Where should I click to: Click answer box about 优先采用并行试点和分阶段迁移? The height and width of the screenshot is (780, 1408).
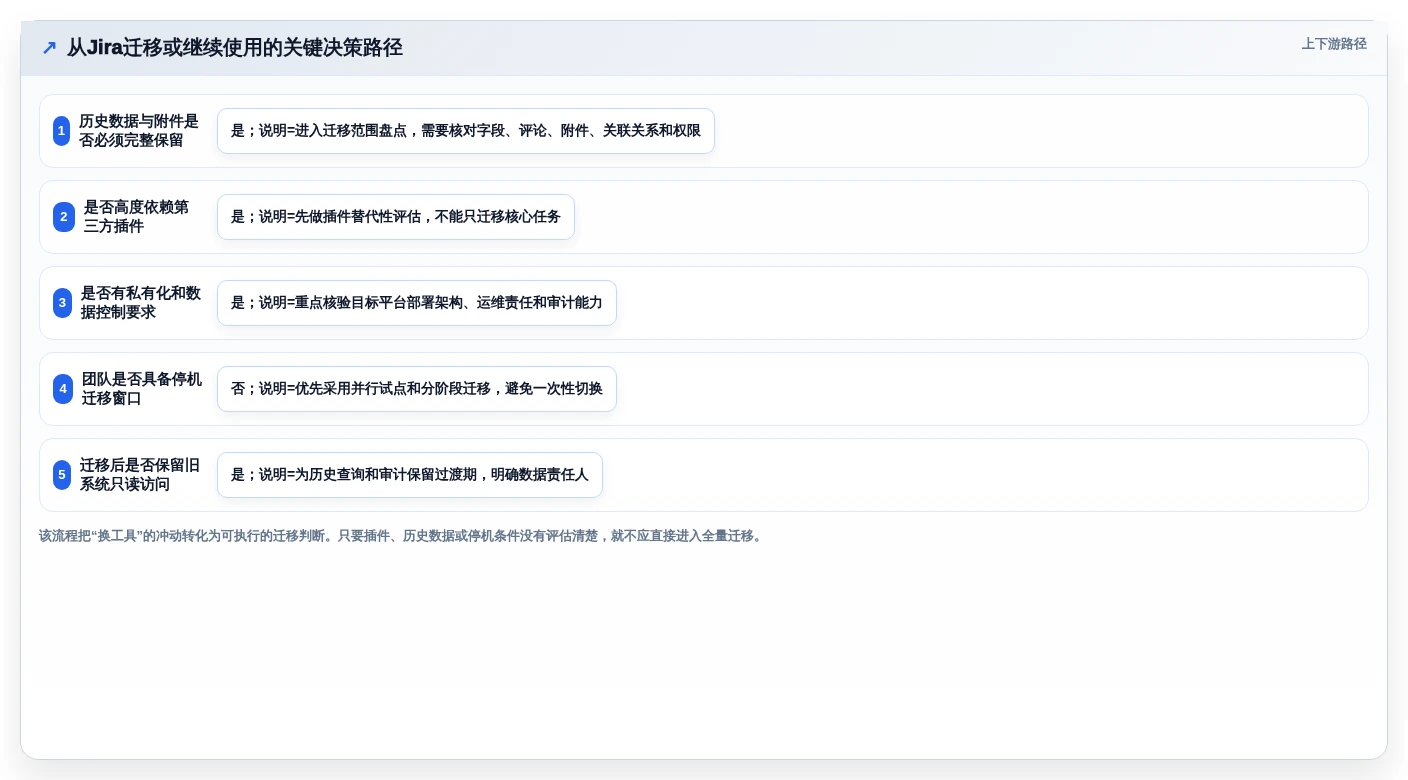click(x=417, y=389)
